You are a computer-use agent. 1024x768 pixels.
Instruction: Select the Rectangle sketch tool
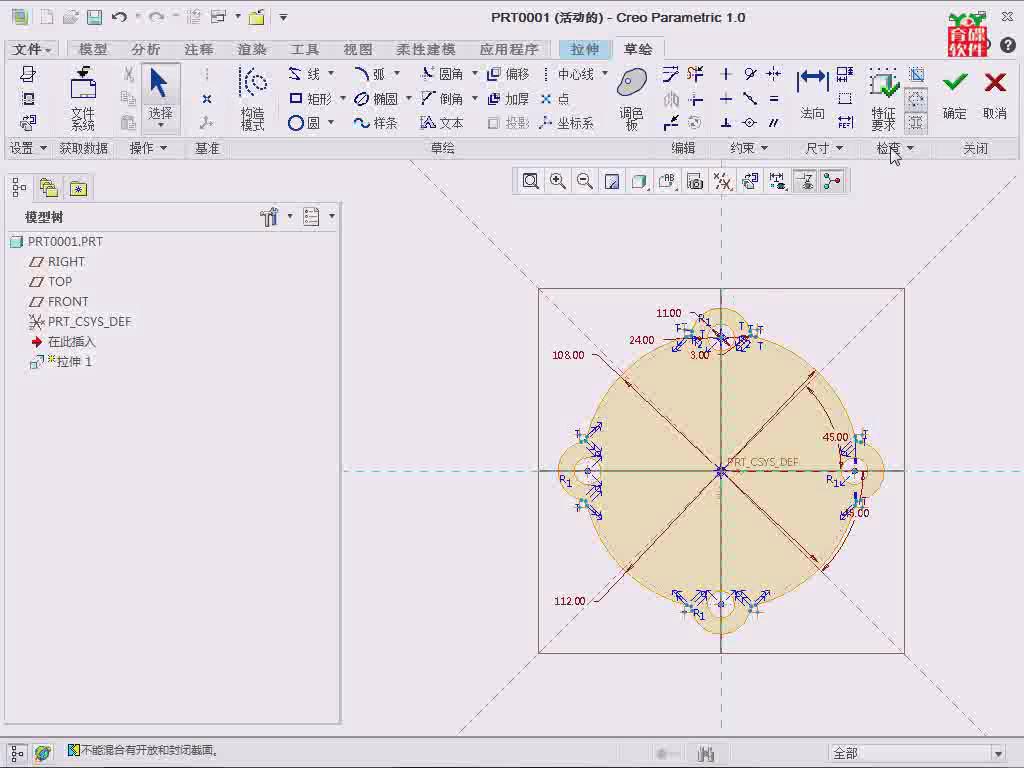[x=310, y=99]
